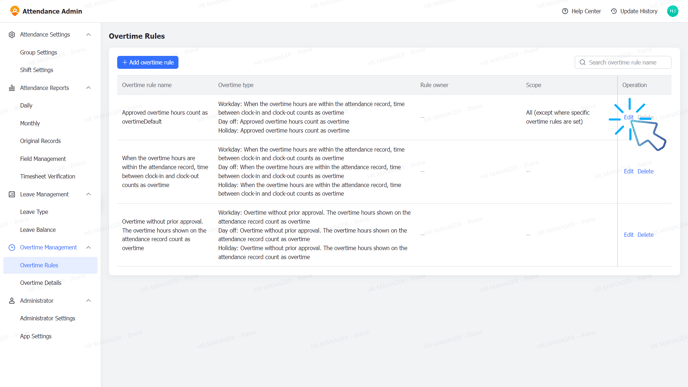Click the Overtime type column header

236,85
